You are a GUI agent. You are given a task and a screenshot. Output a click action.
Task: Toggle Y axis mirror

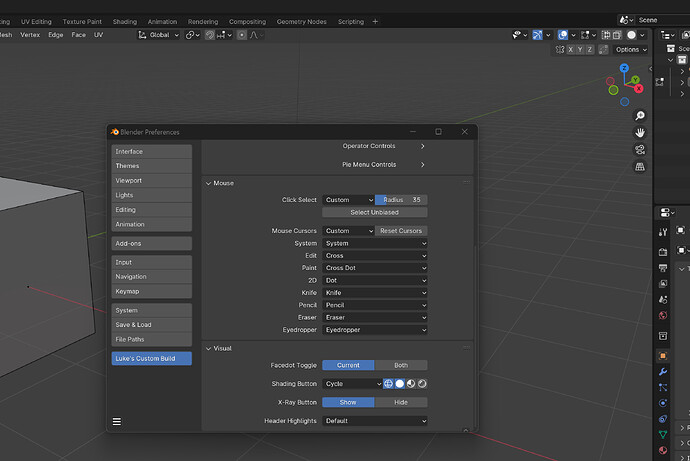click(580, 50)
